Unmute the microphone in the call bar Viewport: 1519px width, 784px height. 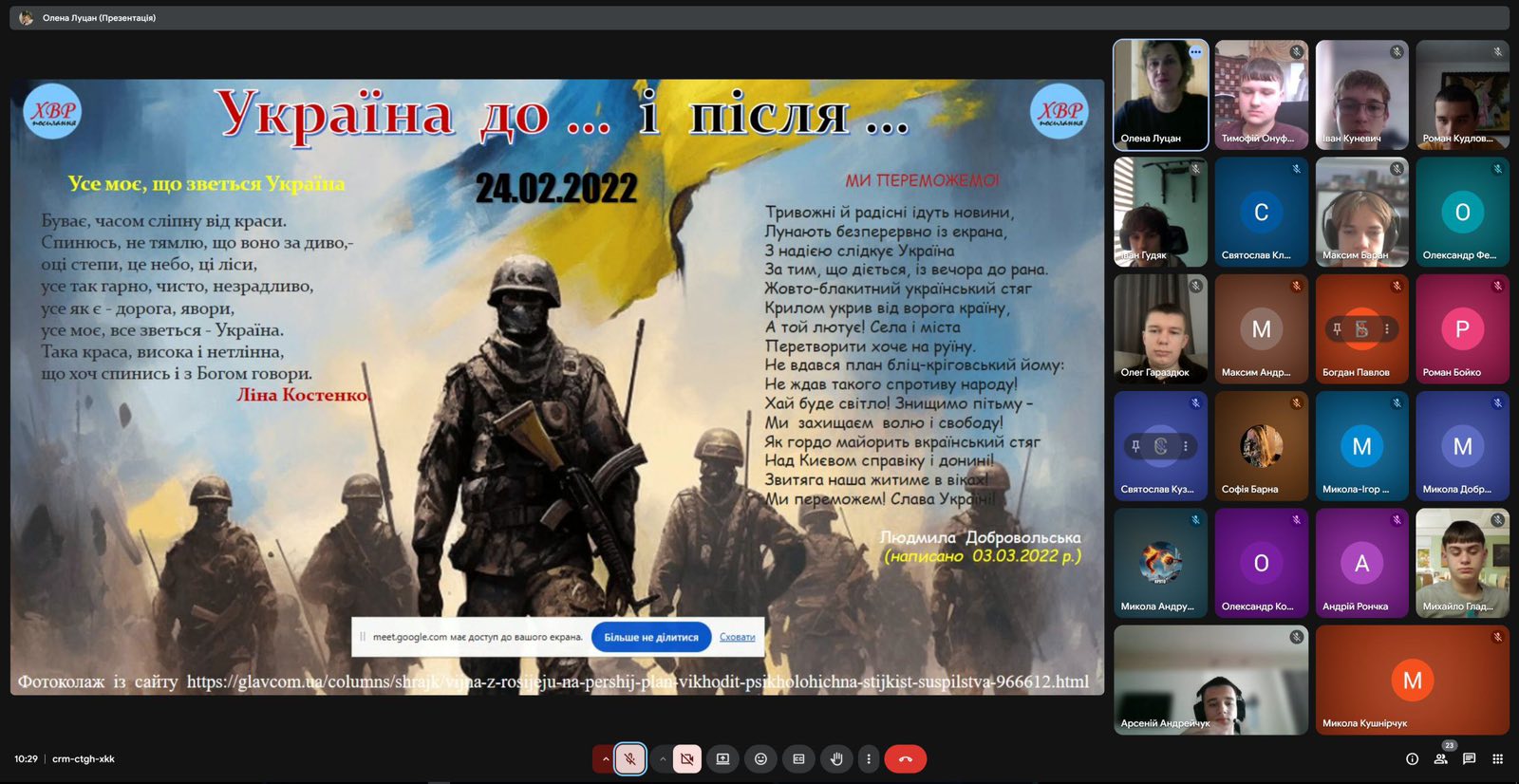[629, 759]
